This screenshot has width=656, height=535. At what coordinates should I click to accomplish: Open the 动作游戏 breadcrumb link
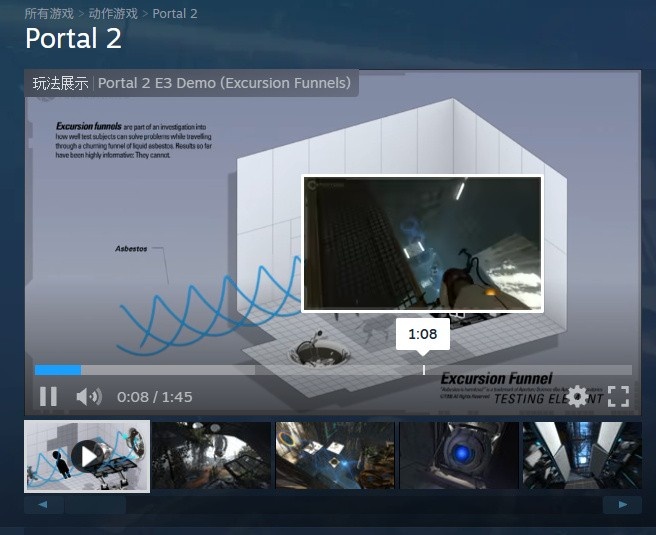113,13
